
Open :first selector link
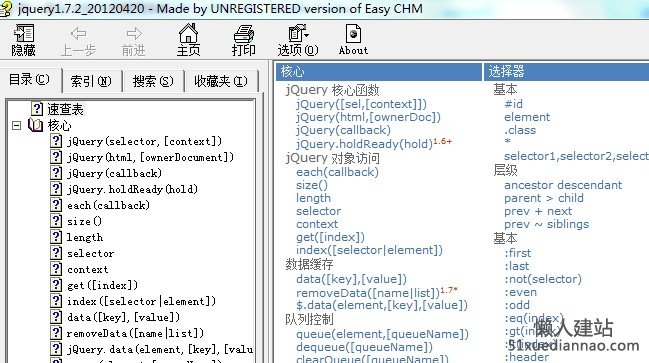517,253
